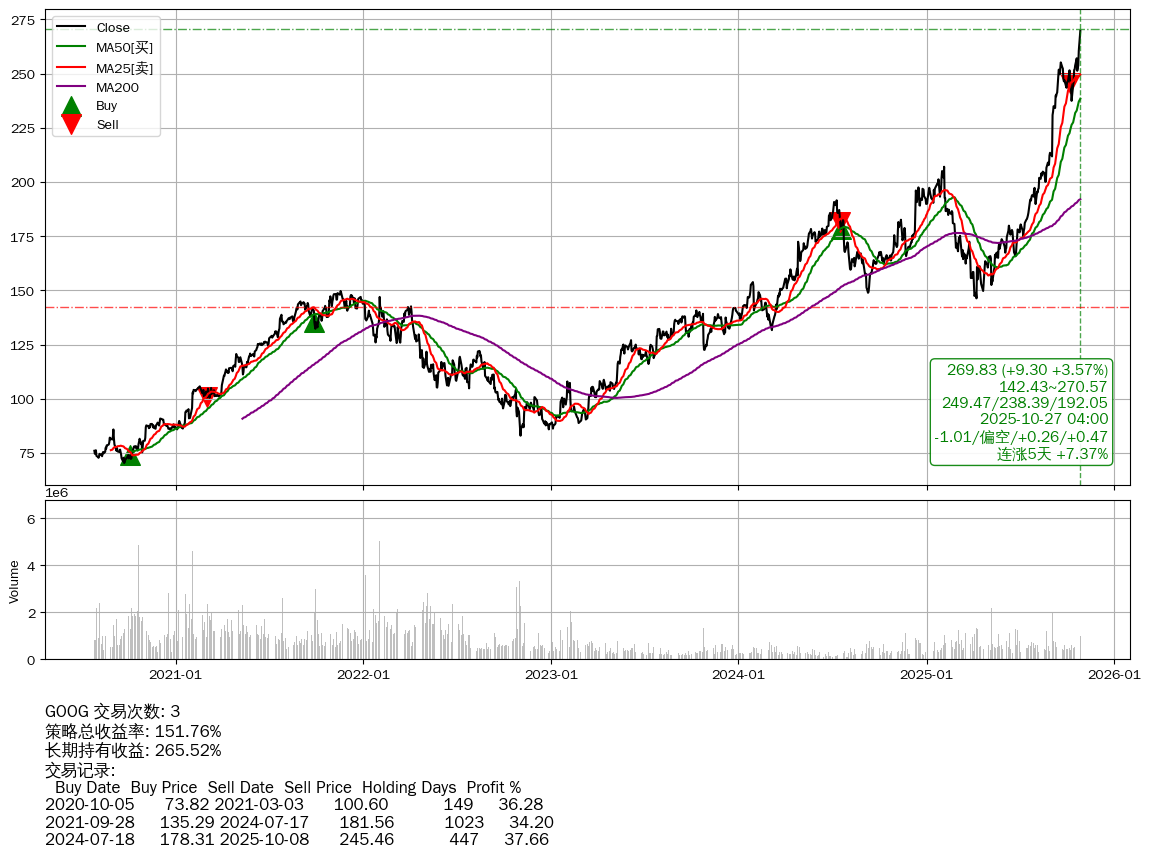Select the MA25[卖] legend label
Viewport: 1151px width, 857px height.
point(124,68)
